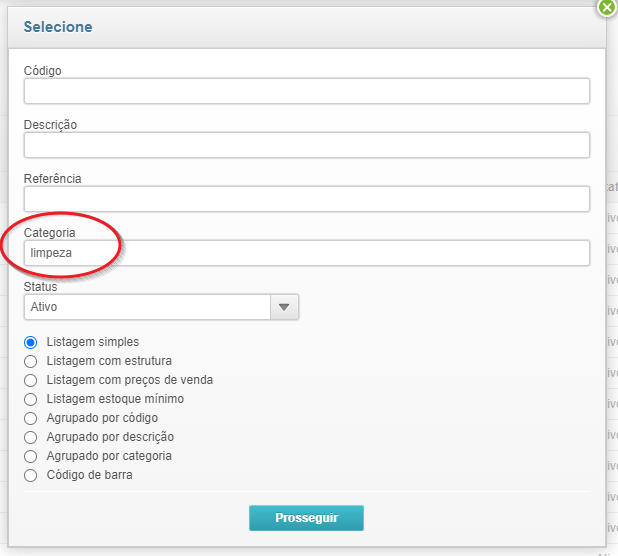Click the Categoria field containing limpeza
Image resolution: width=618 pixels, height=556 pixels.
306,253
